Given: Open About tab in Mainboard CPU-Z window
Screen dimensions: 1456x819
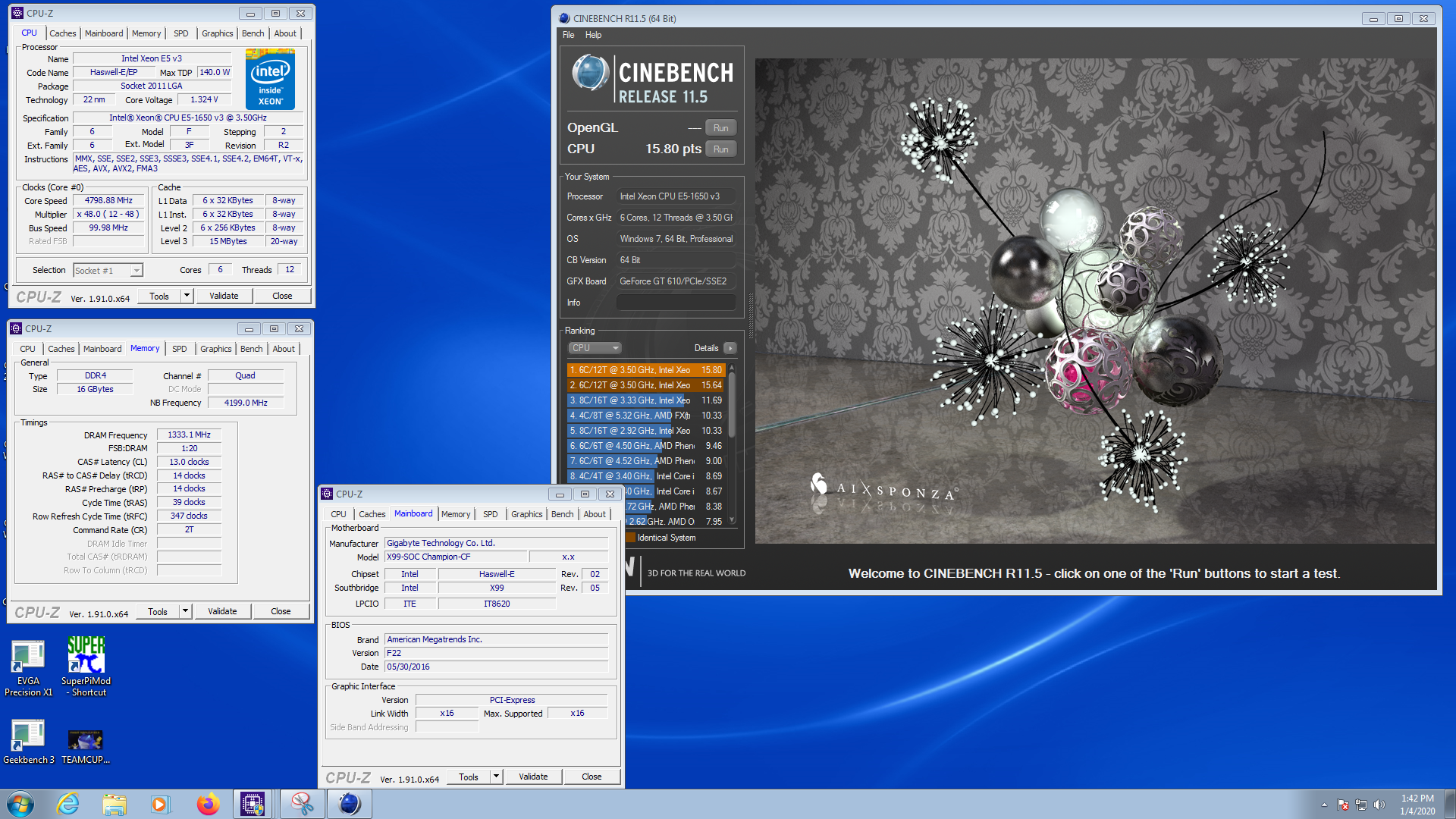Looking at the screenshot, I should 595,514.
